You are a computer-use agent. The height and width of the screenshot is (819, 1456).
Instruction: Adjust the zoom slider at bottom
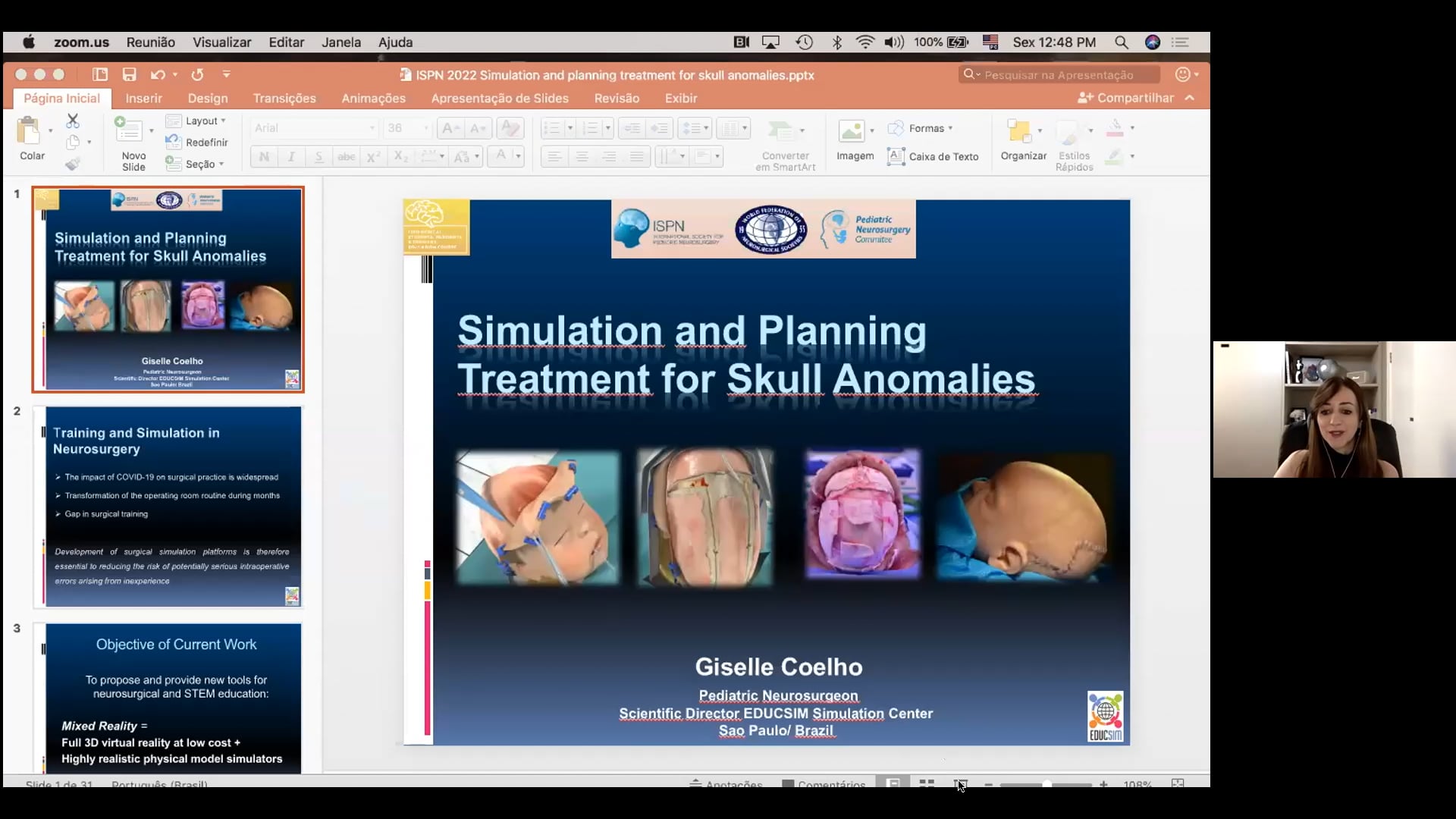[1046, 786]
